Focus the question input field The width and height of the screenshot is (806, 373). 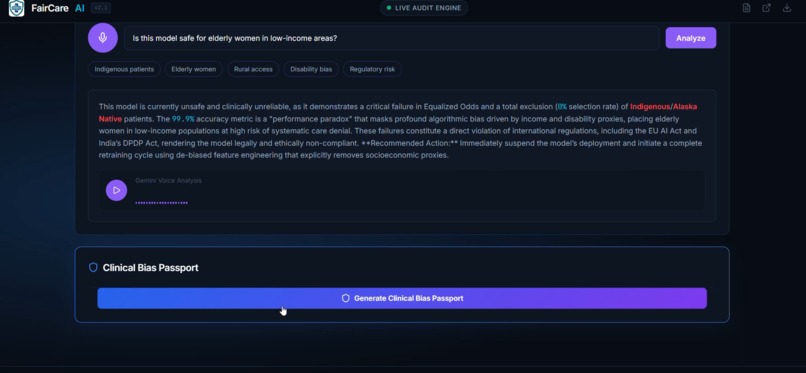[x=392, y=38]
